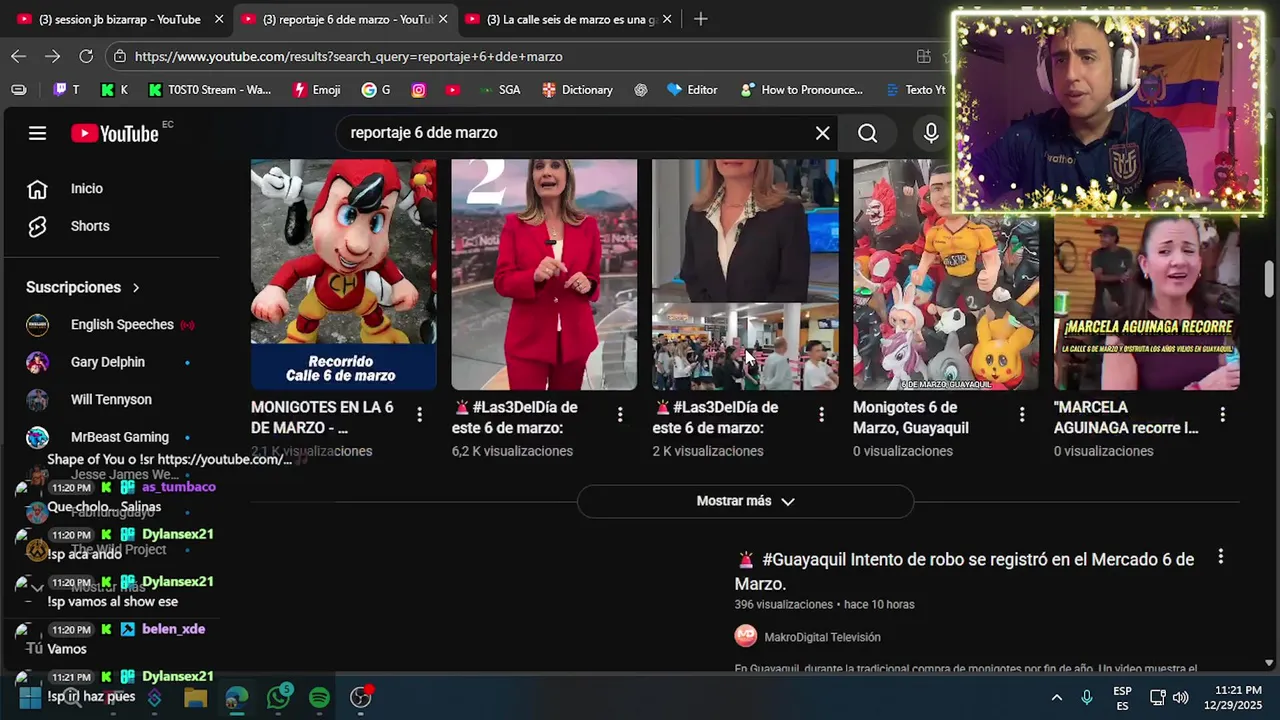Image resolution: width=1280 pixels, height=720 pixels.
Task: Click the YouTube logo
Action: click(x=115, y=133)
